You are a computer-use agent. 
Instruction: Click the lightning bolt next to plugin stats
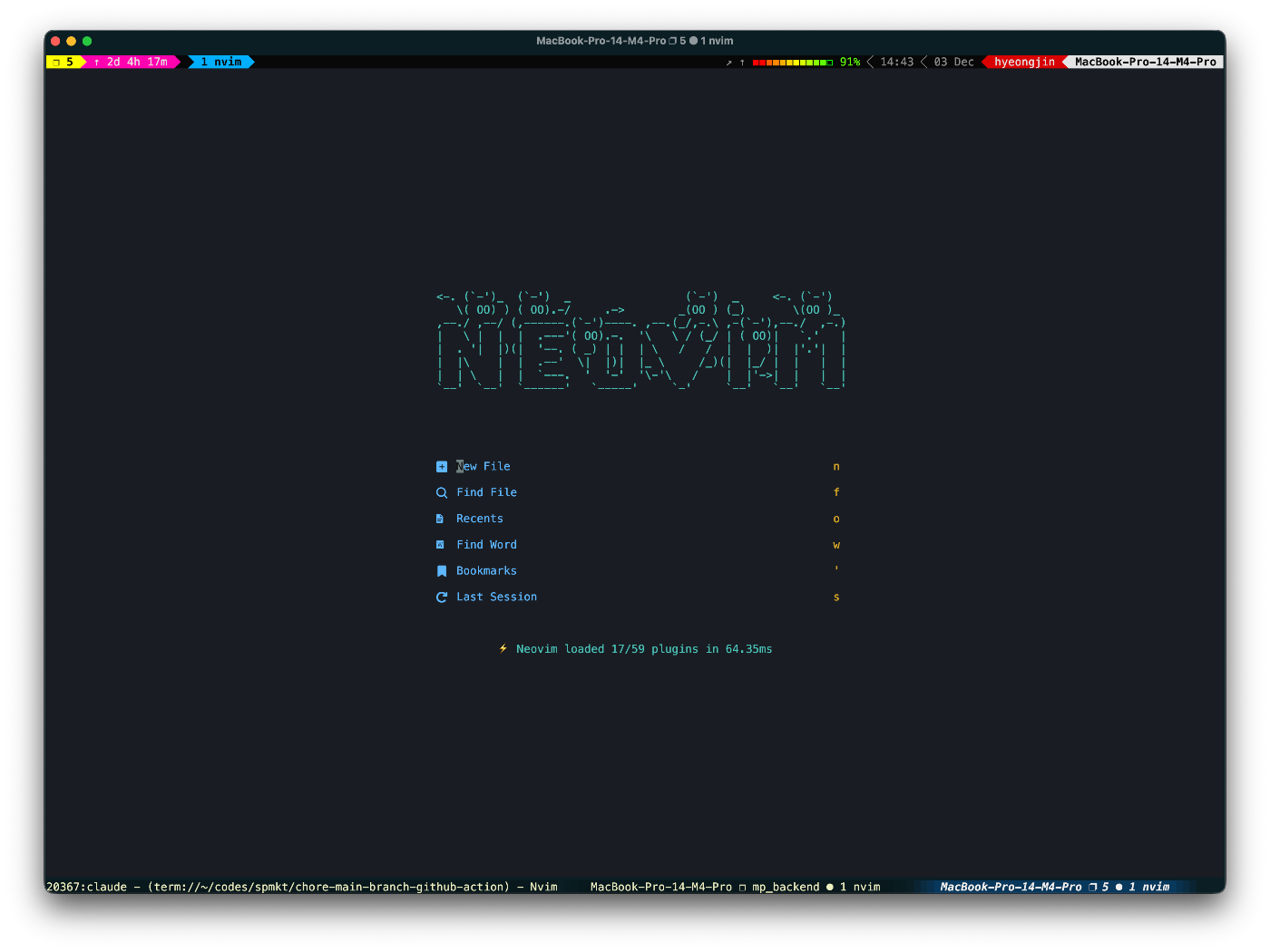tap(503, 648)
